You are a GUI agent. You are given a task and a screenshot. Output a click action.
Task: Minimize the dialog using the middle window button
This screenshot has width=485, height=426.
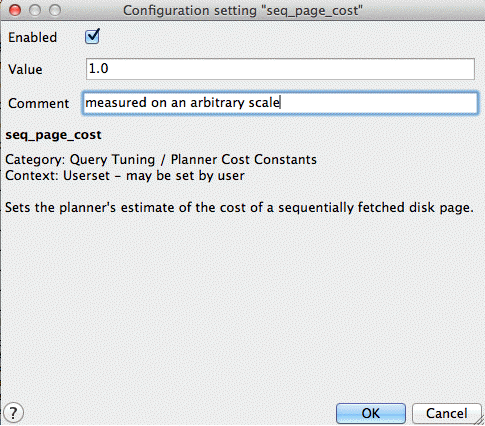(35, 10)
